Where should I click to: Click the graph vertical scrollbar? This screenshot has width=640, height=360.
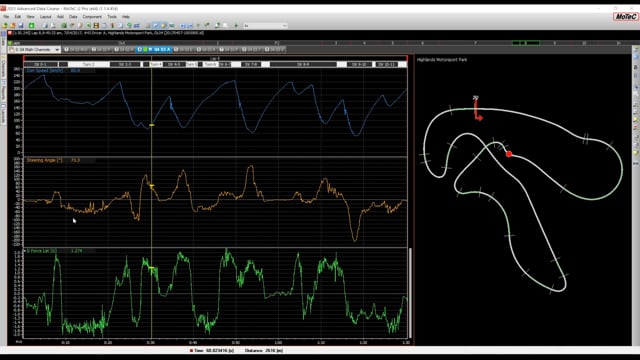tap(410, 293)
